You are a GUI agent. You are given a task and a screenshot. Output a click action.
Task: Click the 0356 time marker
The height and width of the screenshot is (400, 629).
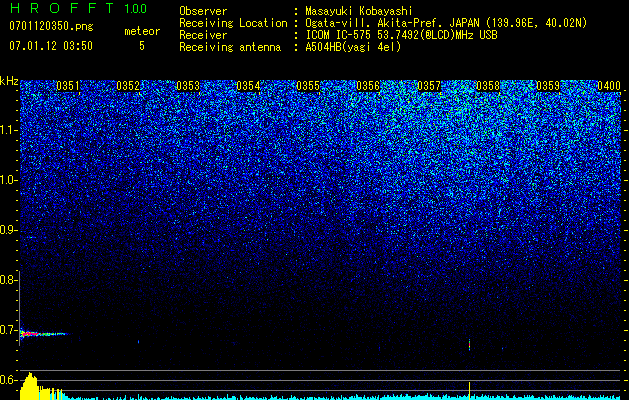[368, 86]
